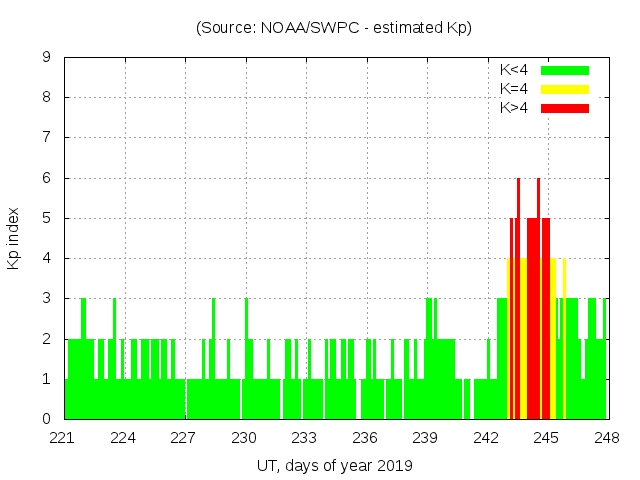Click the x-axis tick label 227
The width and height of the screenshot is (640, 480).
[x=184, y=438]
